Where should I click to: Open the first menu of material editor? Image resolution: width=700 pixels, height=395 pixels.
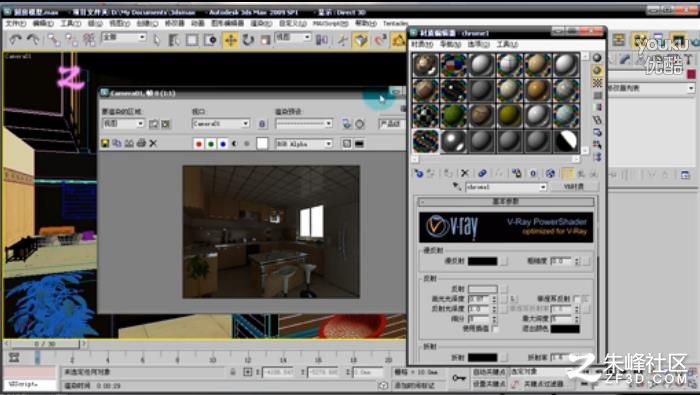click(422, 44)
